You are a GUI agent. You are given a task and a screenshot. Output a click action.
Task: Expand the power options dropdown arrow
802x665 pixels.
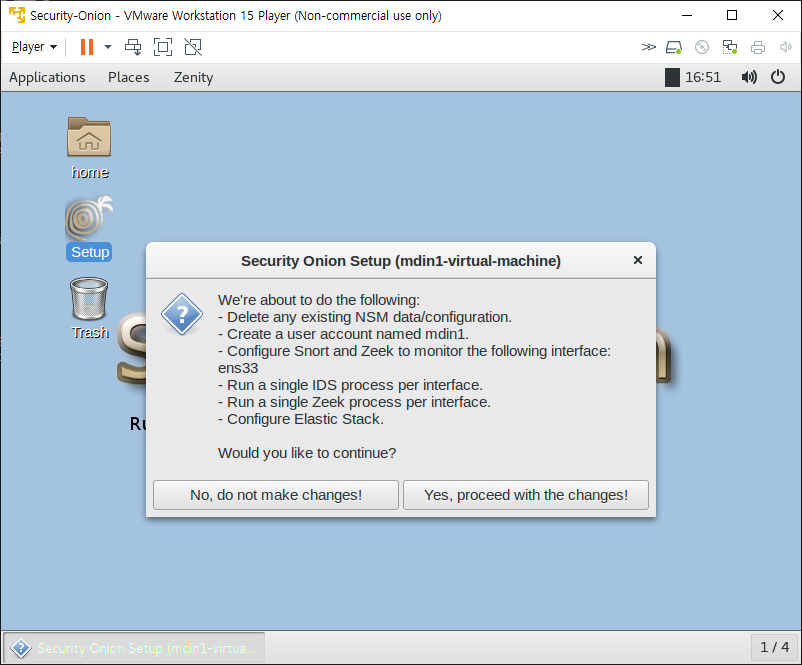108,47
